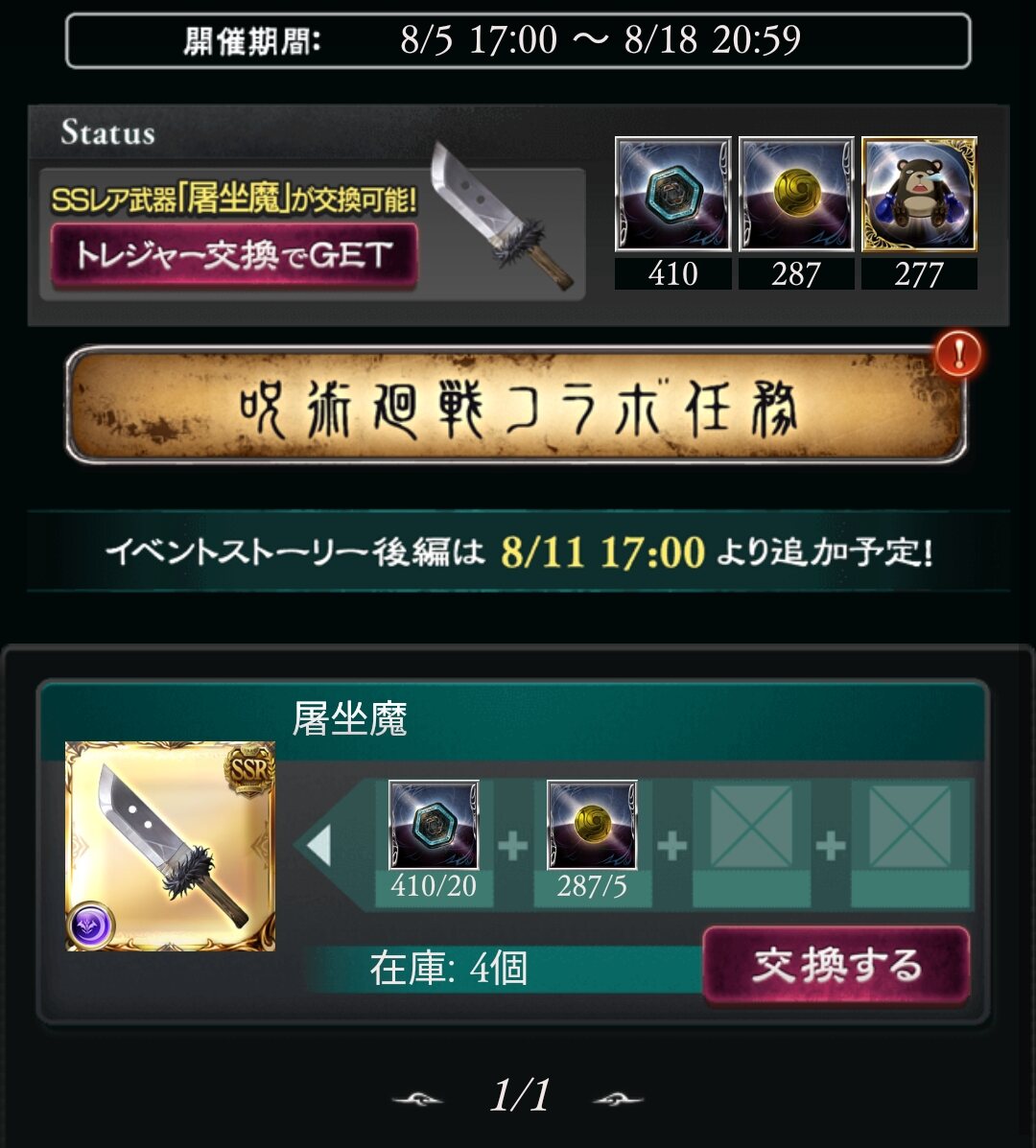Tap the crying bear item icon showing 277

coord(920,194)
